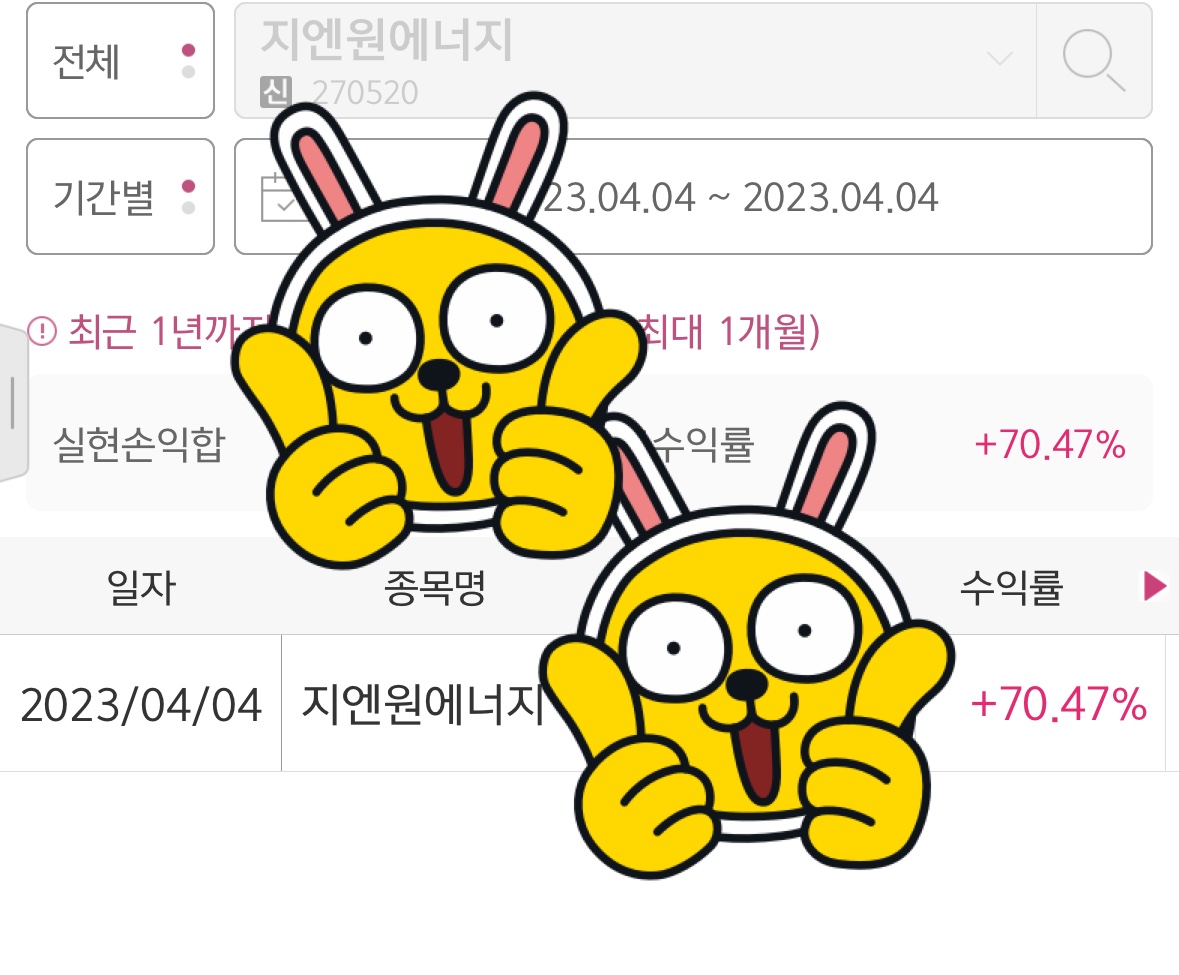Open the date range 2023.04.04 selector
Image resolution: width=1179 pixels, height=975 pixels.
tap(693, 196)
